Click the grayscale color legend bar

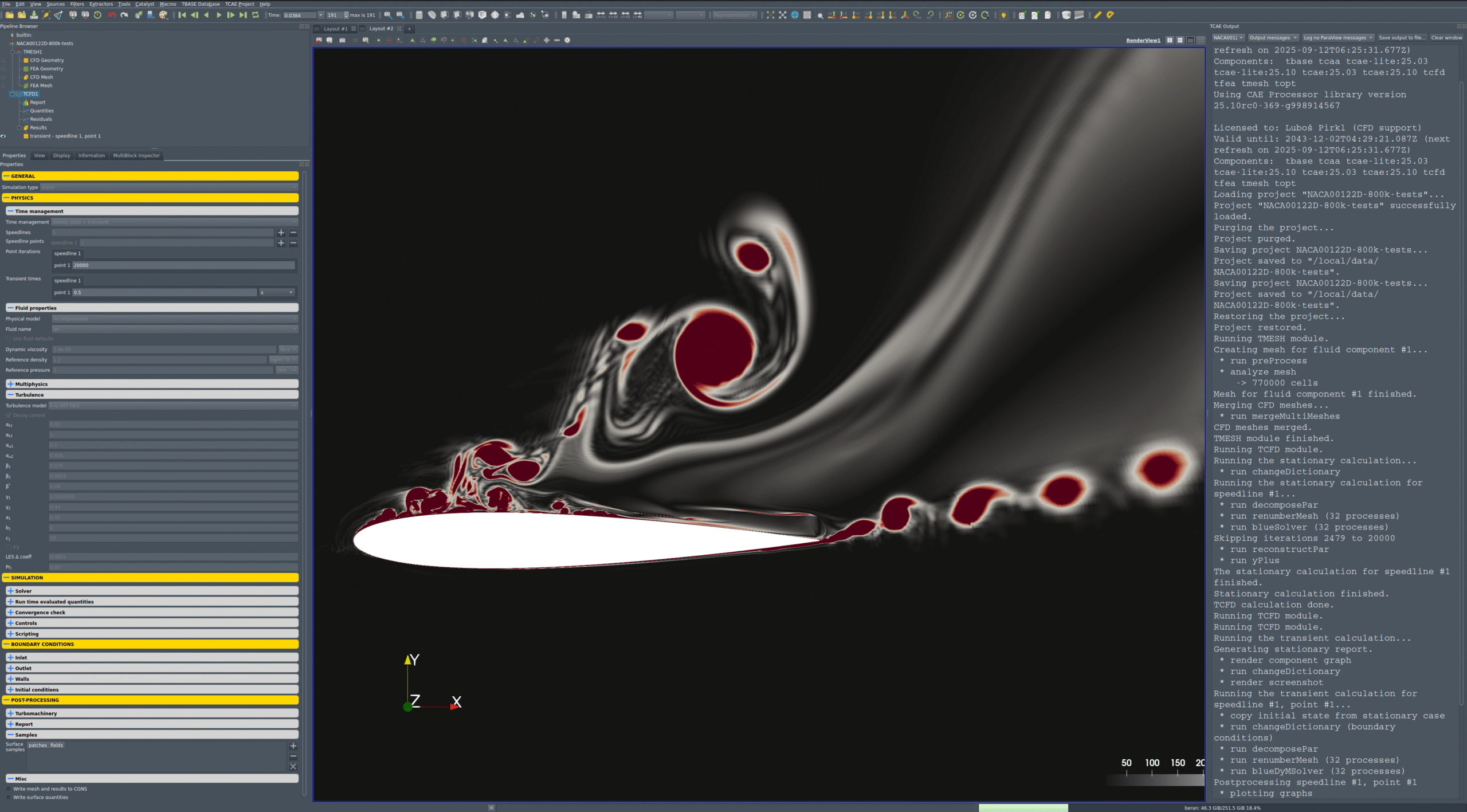(1155, 780)
